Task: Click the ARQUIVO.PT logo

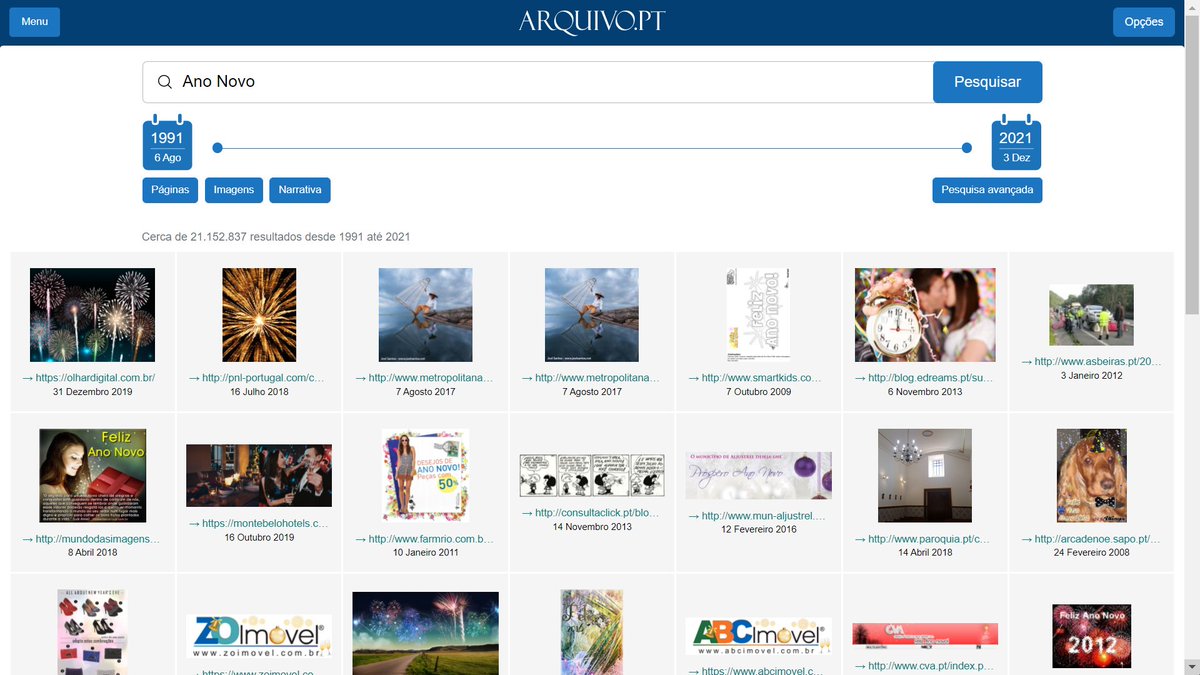Action: click(x=592, y=22)
